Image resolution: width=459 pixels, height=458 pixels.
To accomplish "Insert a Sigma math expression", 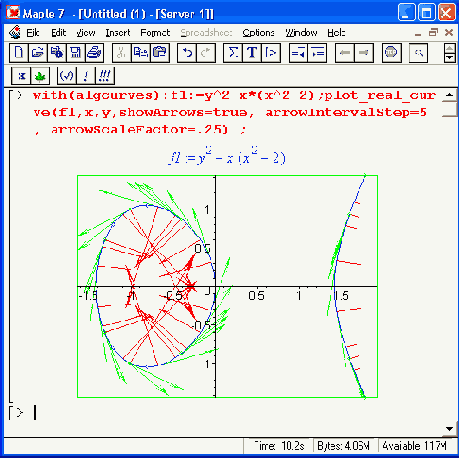I will pos(233,53).
